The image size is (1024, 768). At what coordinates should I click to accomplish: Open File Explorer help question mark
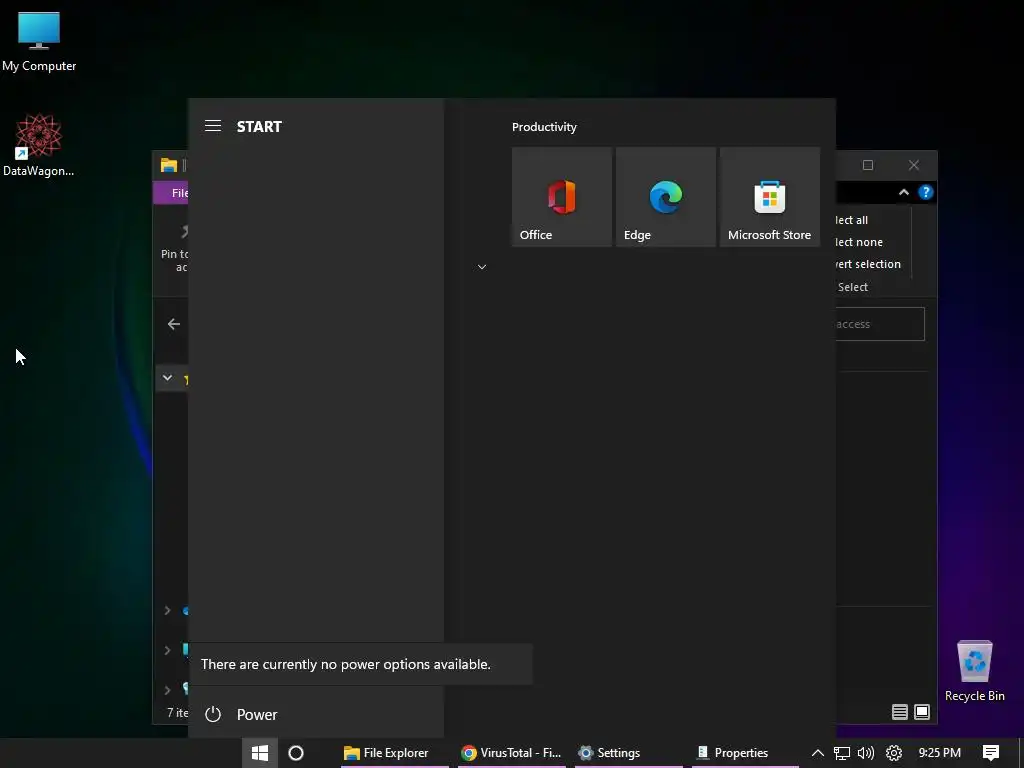pyautogui.click(x=925, y=193)
